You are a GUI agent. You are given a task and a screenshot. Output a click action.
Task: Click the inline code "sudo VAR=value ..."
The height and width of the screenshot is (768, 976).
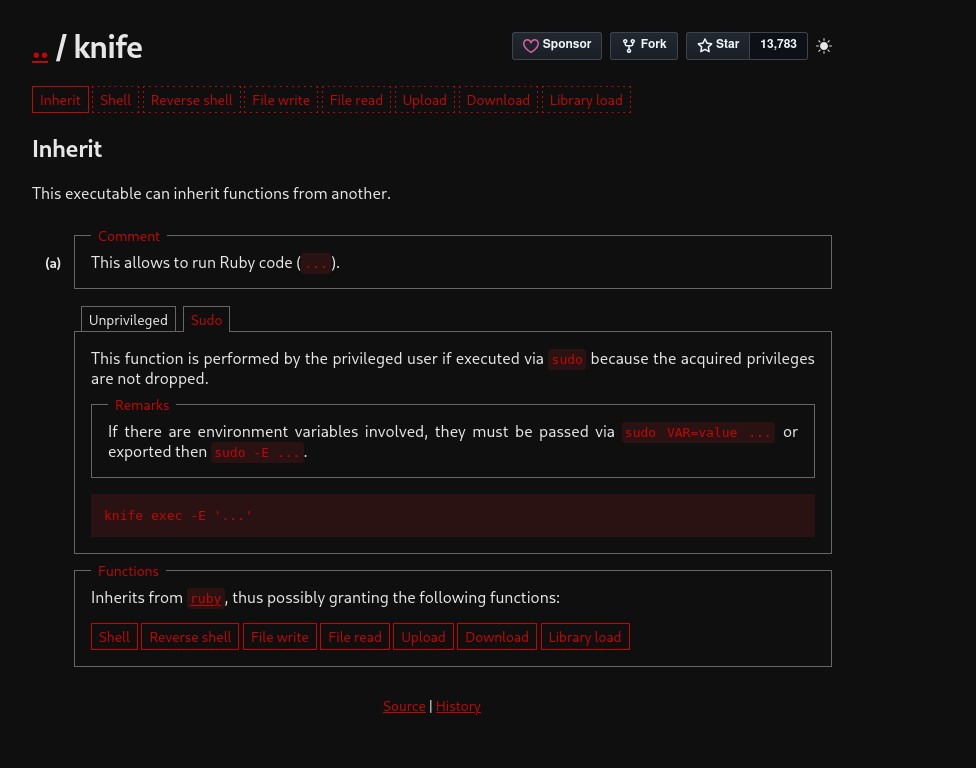[x=698, y=433]
